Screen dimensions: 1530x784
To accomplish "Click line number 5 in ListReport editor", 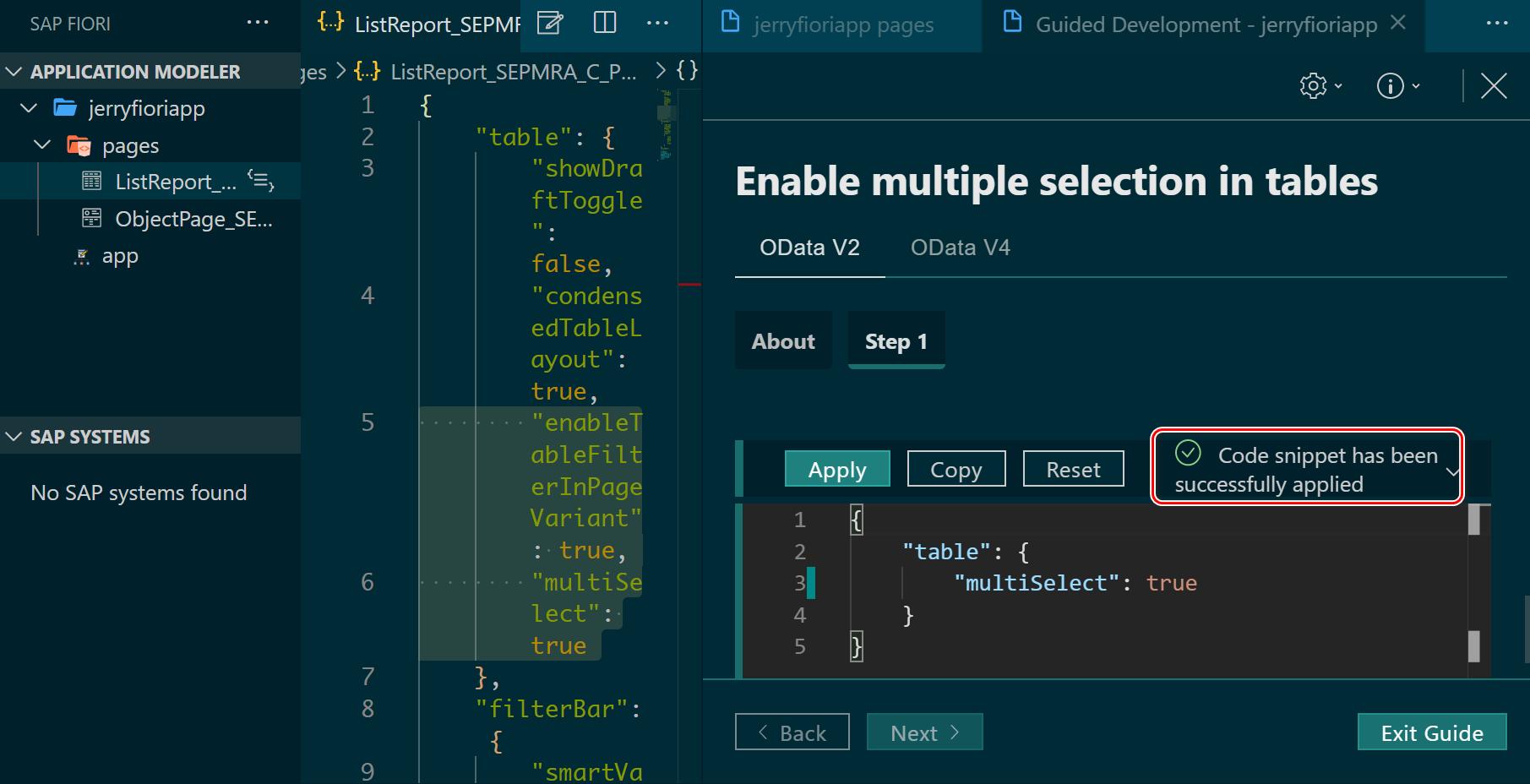I will pyautogui.click(x=368, y=422).
